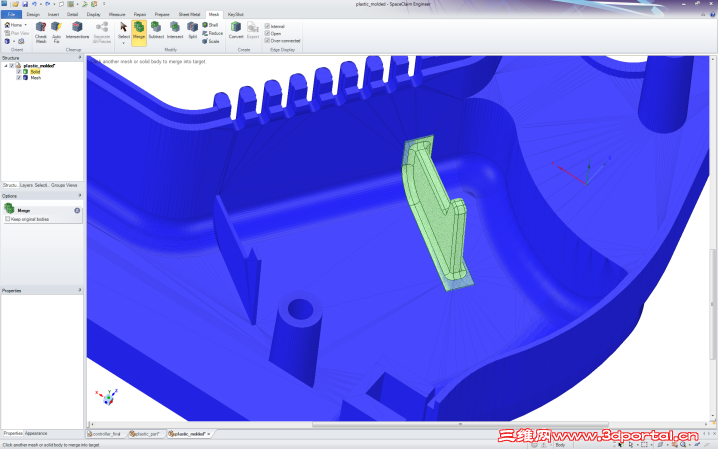Uncheck the Over-connected edge display option
718x449 pixels.
(x=267, y=41)
